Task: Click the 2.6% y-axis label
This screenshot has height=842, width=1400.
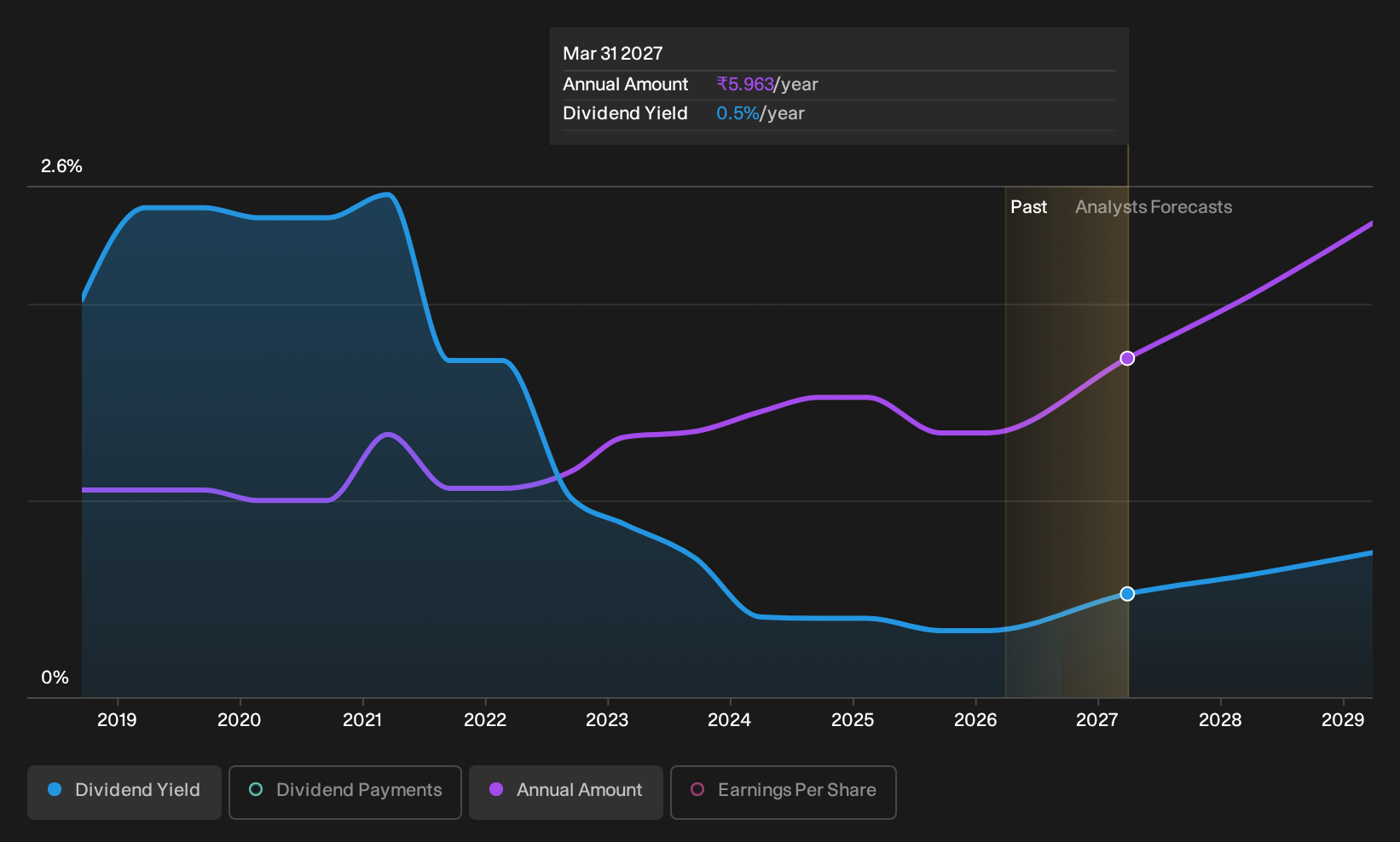Action: (61, 166)
